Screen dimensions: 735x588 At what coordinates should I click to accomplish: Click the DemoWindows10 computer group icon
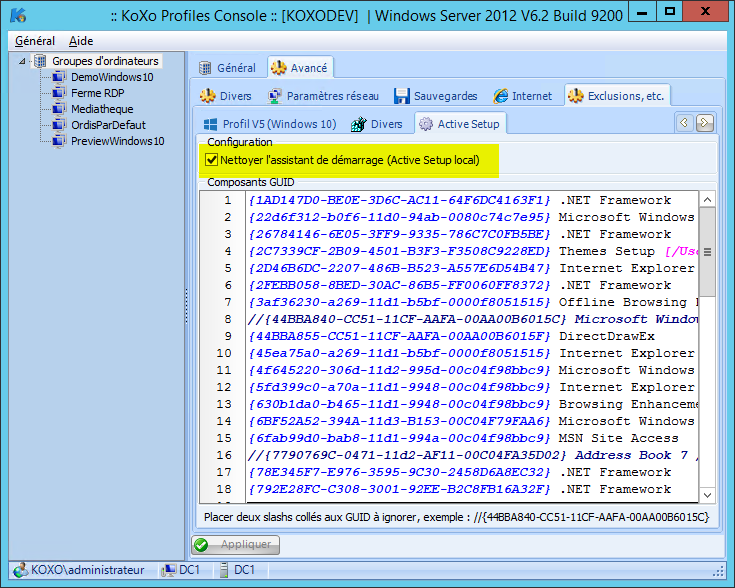pos(59,77)
